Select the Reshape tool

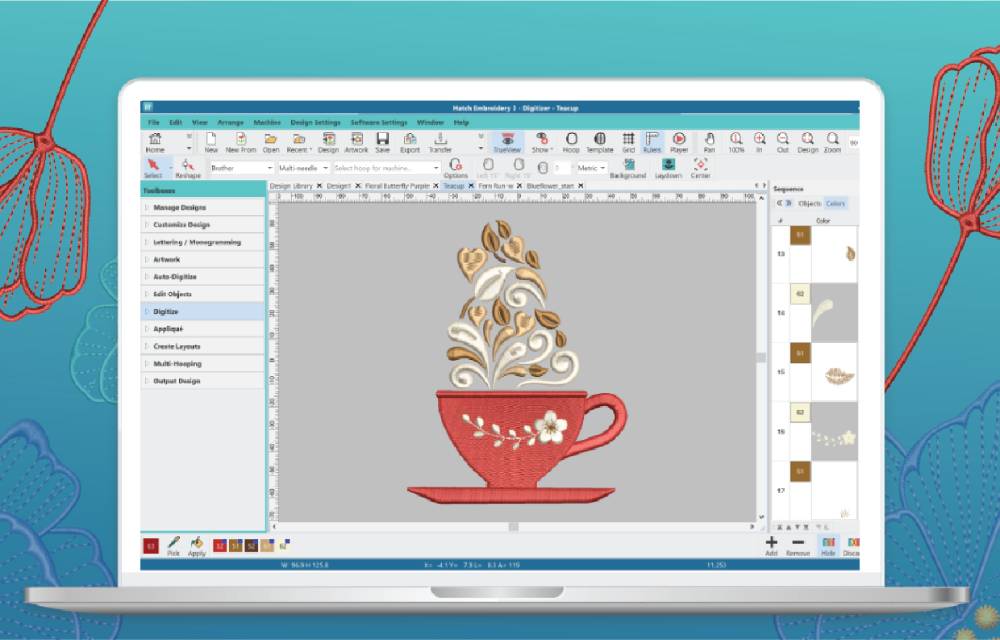coord(185,168)
